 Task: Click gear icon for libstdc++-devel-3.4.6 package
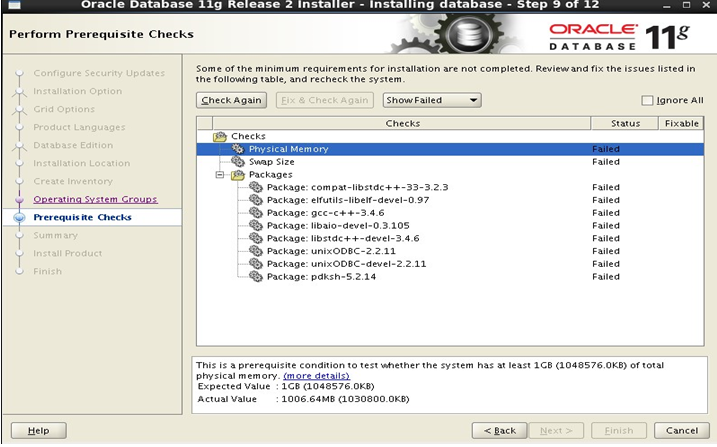pyautogui.click(x=256, y=238)
